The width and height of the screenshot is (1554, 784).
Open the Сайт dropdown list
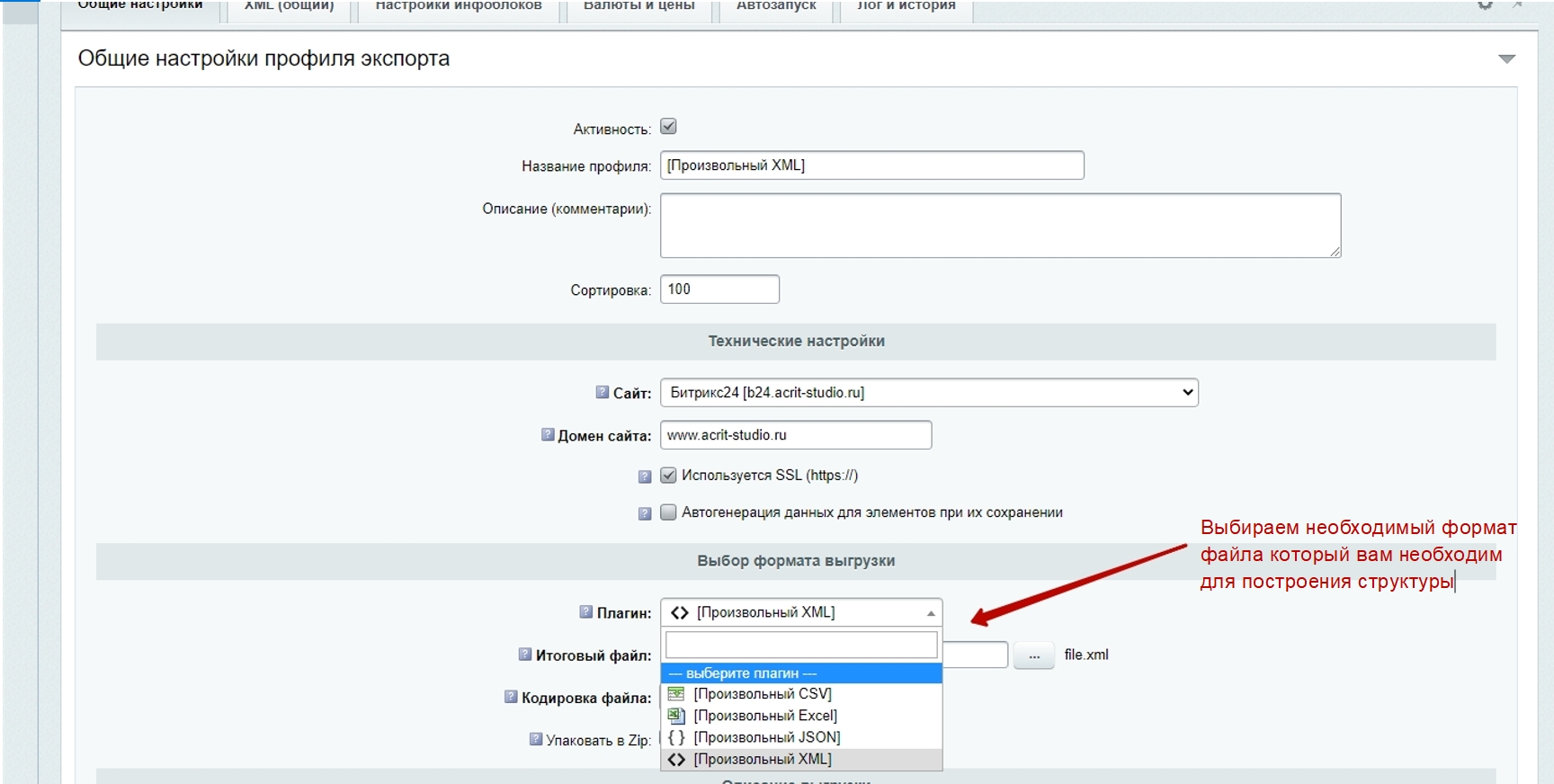click(928, 393)
